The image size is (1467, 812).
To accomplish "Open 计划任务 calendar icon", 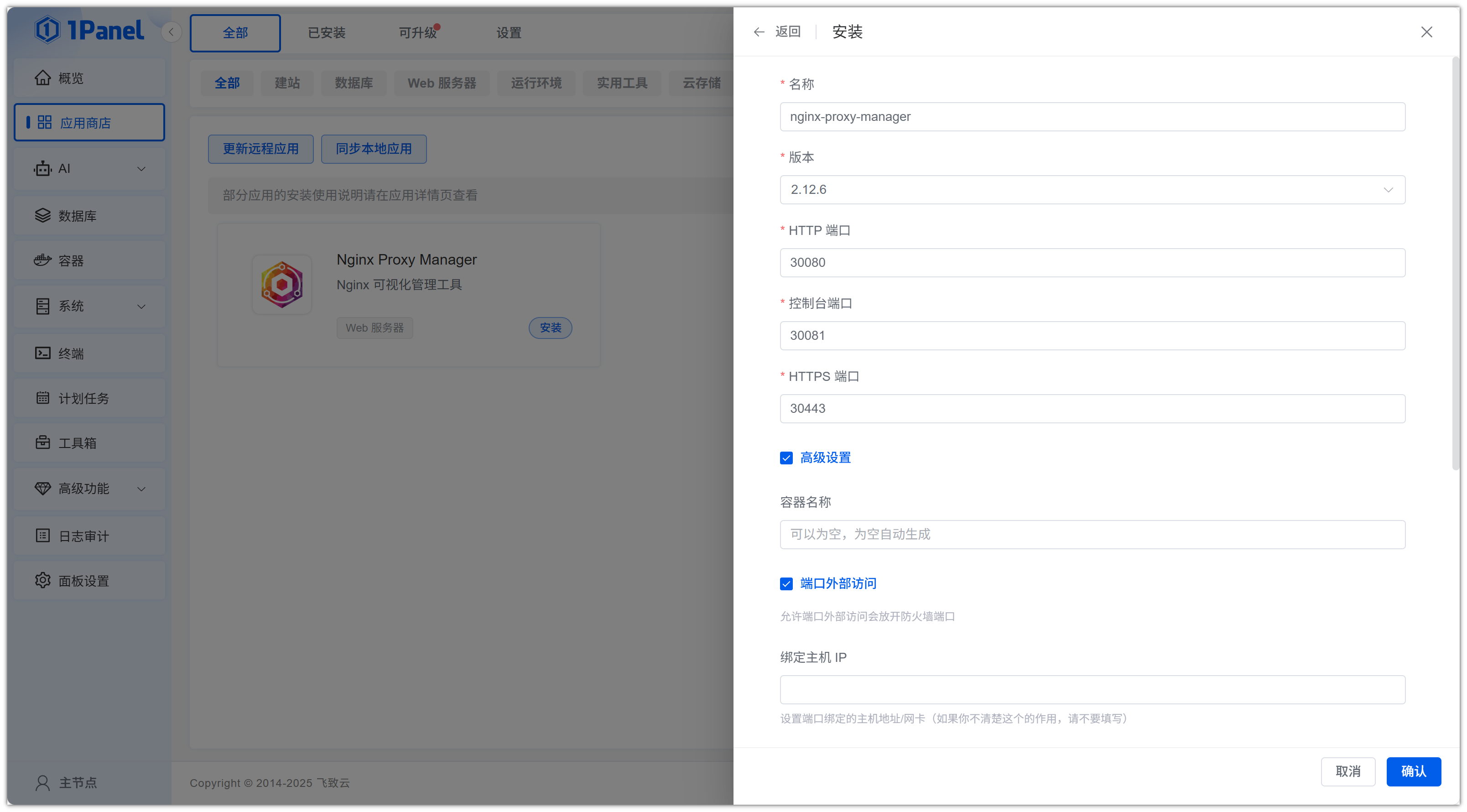I will tap(43, 398).
